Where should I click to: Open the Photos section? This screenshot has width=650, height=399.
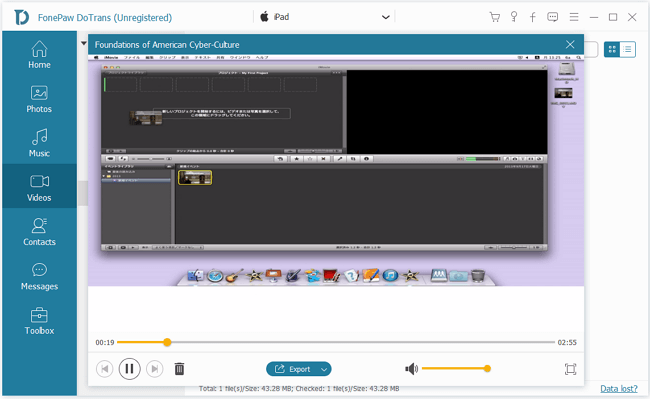coord(39,99)
